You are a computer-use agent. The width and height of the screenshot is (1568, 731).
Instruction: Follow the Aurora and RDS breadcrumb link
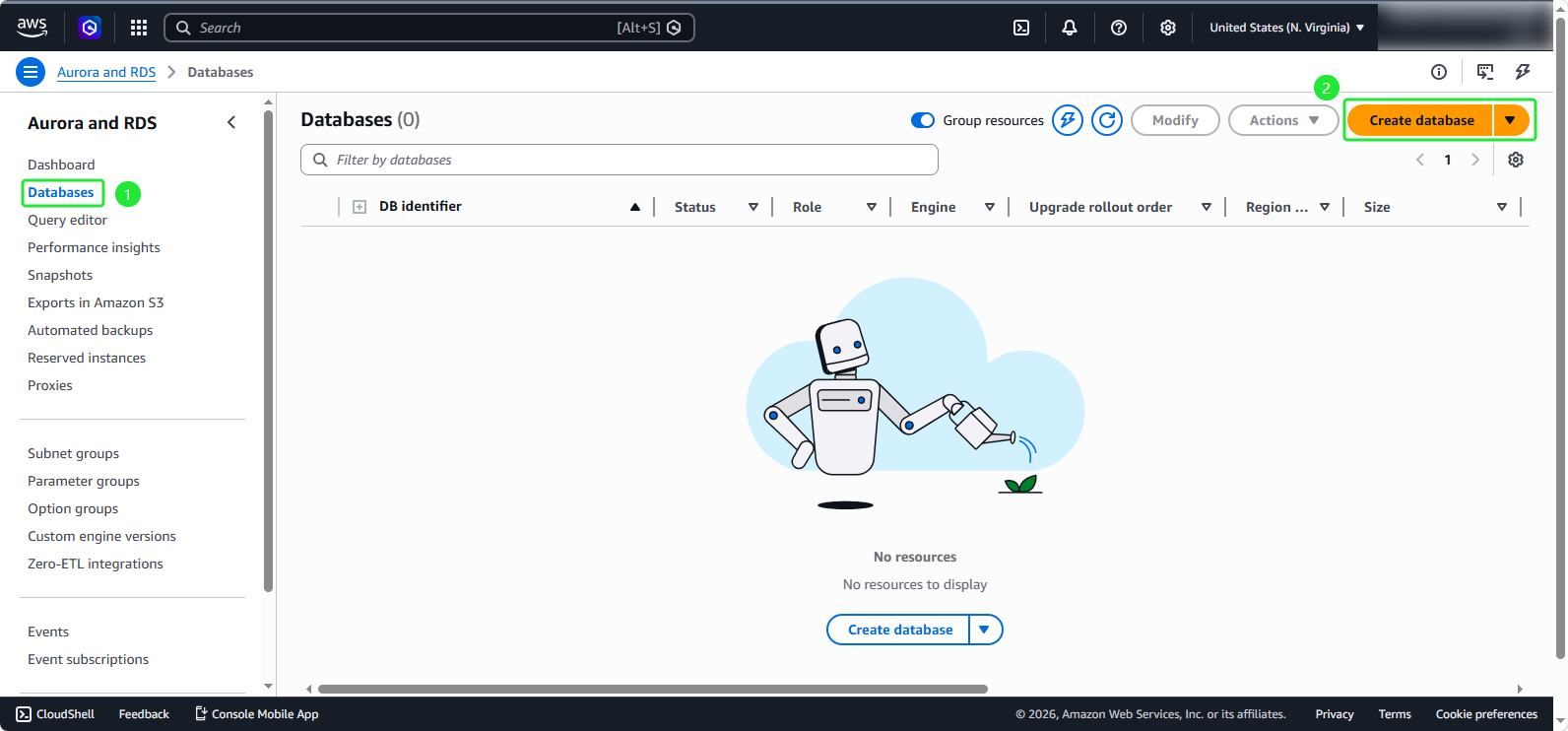tap(106, 72)
